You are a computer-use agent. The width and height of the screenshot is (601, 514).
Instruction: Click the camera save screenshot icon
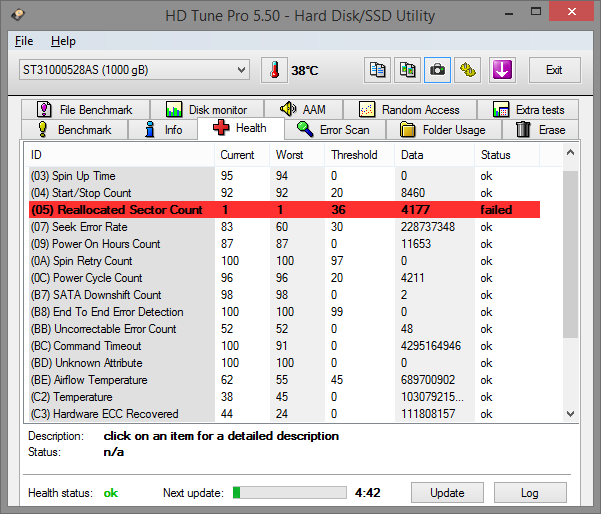tap(437, 70)
